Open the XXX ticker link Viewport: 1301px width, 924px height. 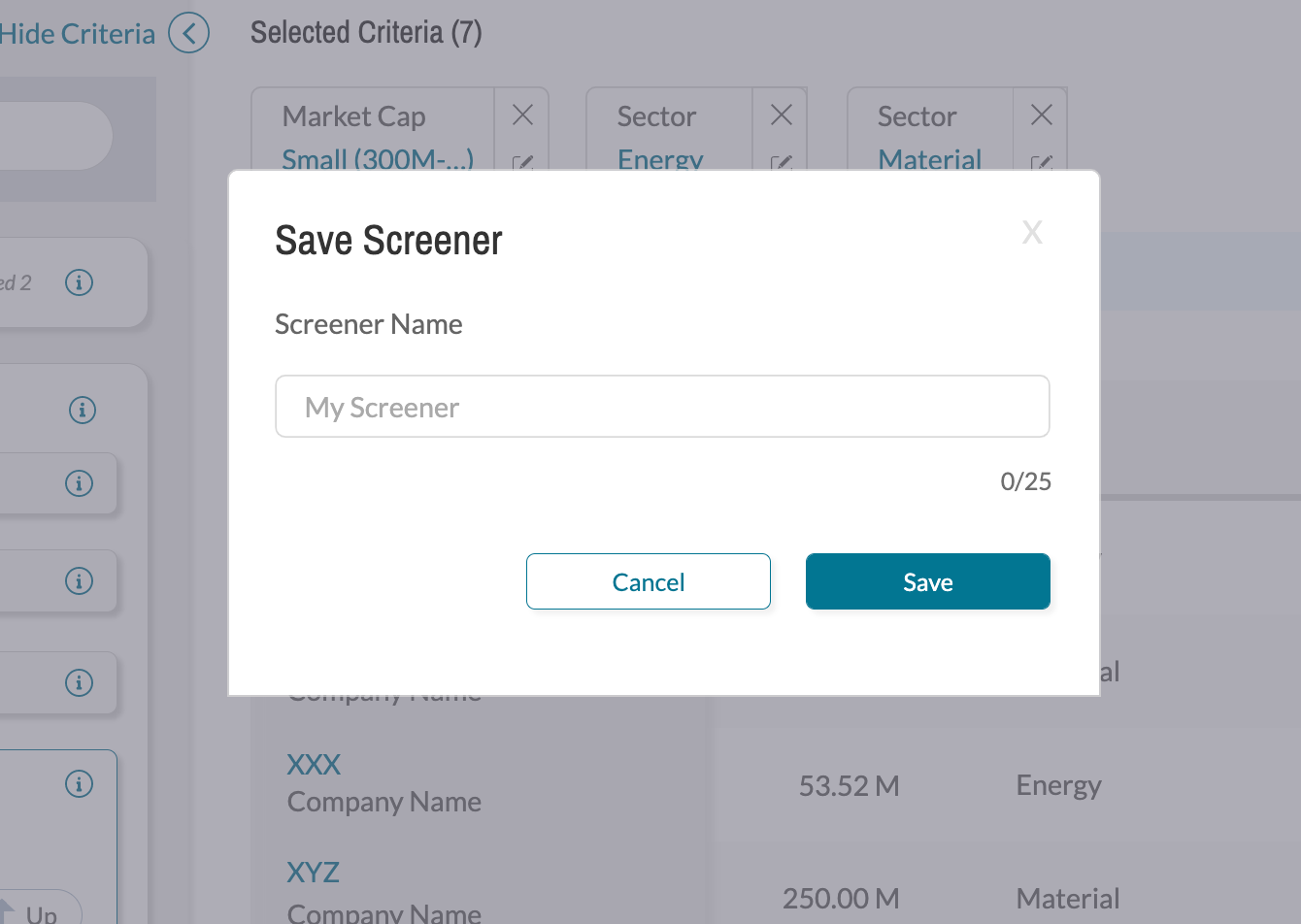[314, 765]
